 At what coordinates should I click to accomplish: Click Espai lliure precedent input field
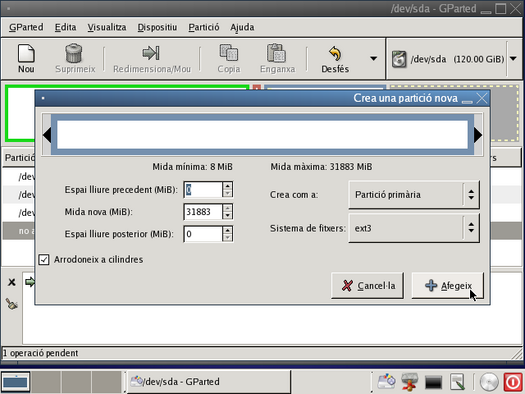[x=203, y=190]
